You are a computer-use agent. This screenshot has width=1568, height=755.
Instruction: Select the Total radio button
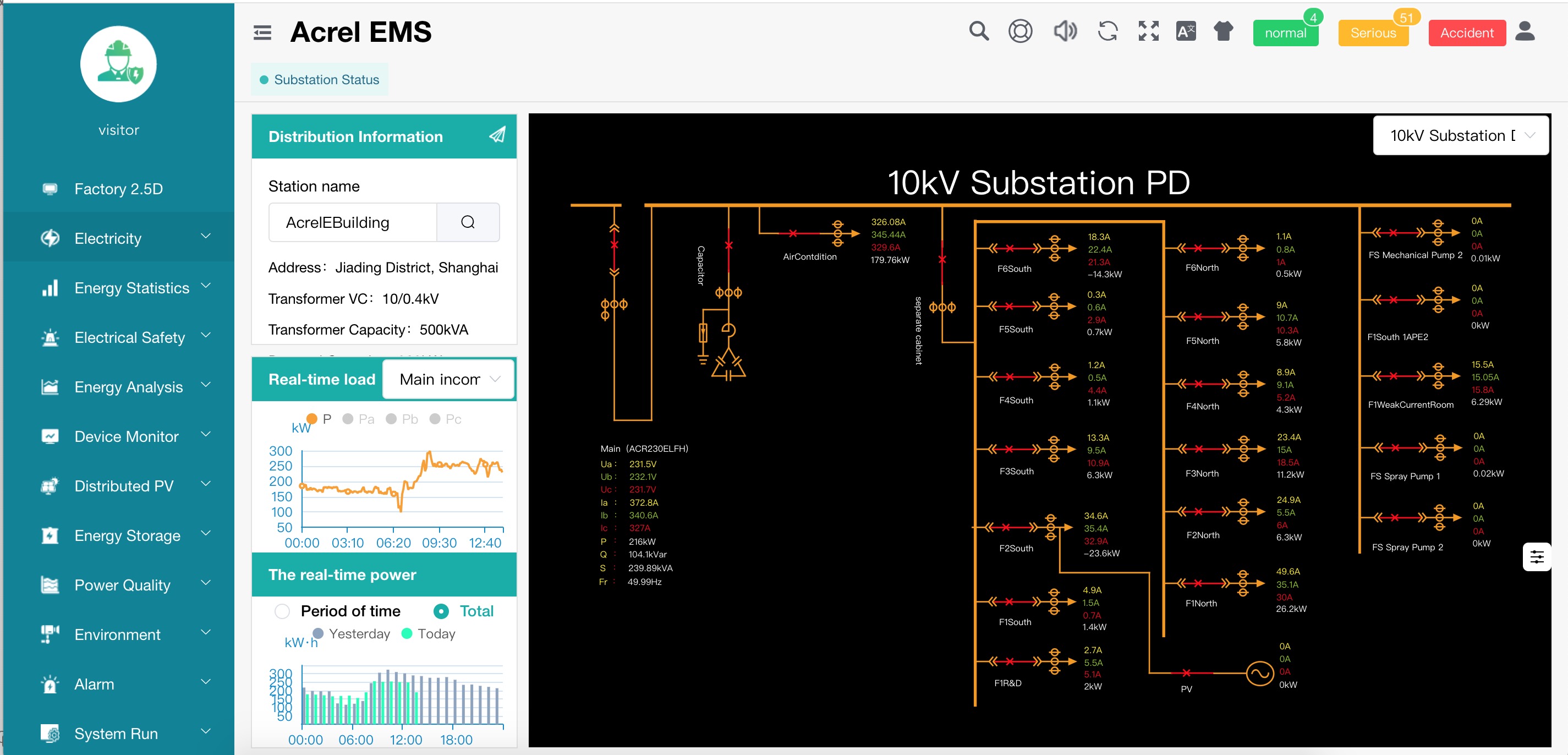click(441, 611)
